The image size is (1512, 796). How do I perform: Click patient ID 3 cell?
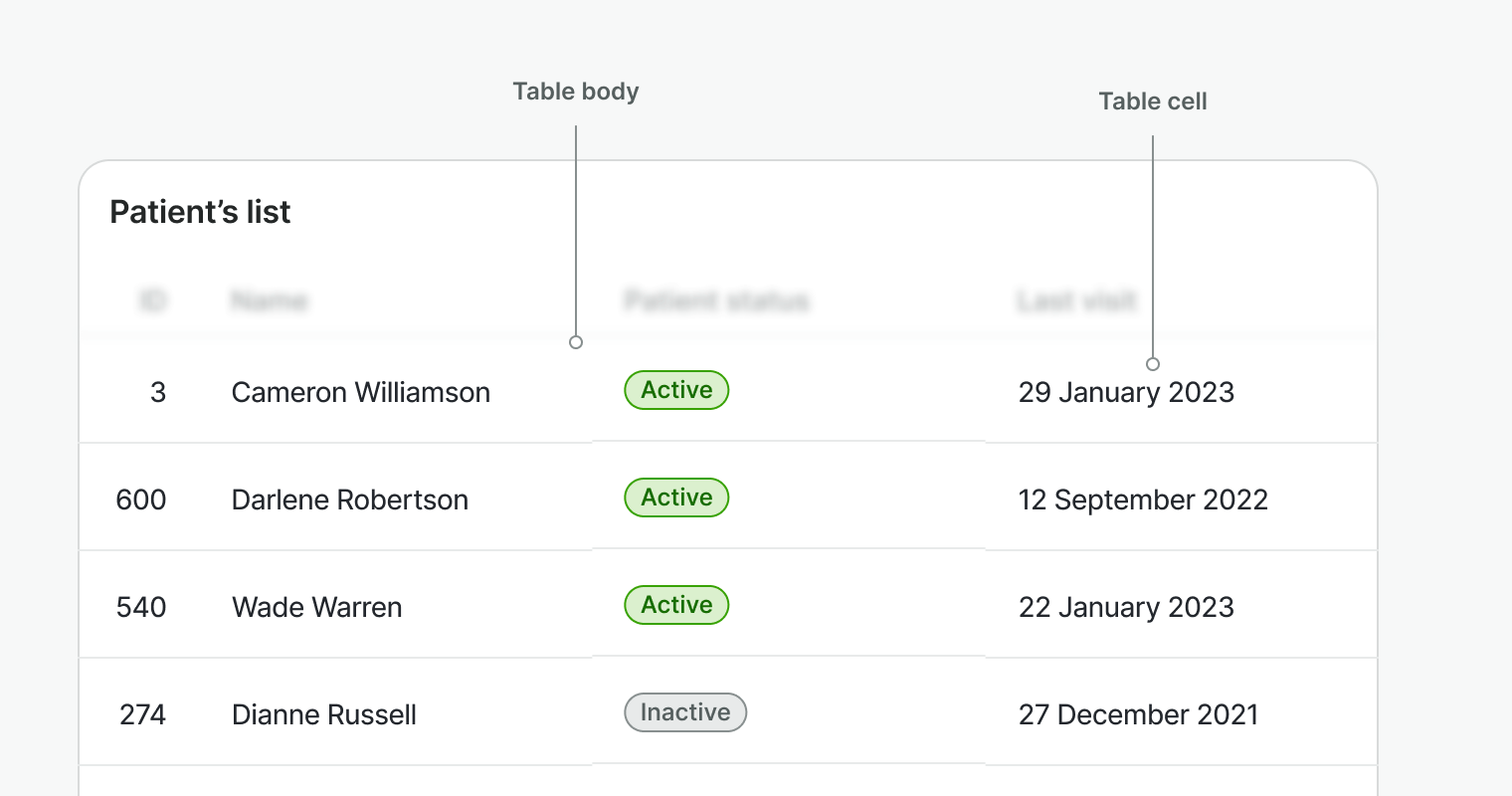pyautogui.click(x=158, y=393)
